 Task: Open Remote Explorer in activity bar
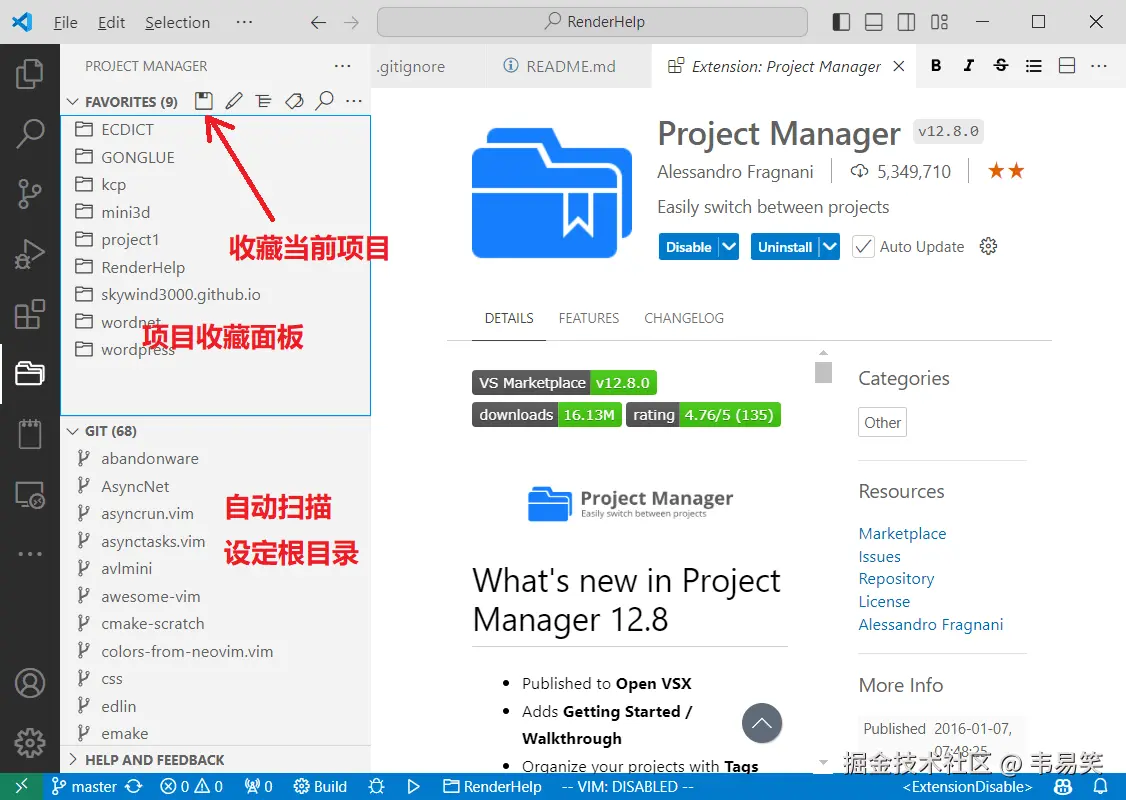(29, 494)
